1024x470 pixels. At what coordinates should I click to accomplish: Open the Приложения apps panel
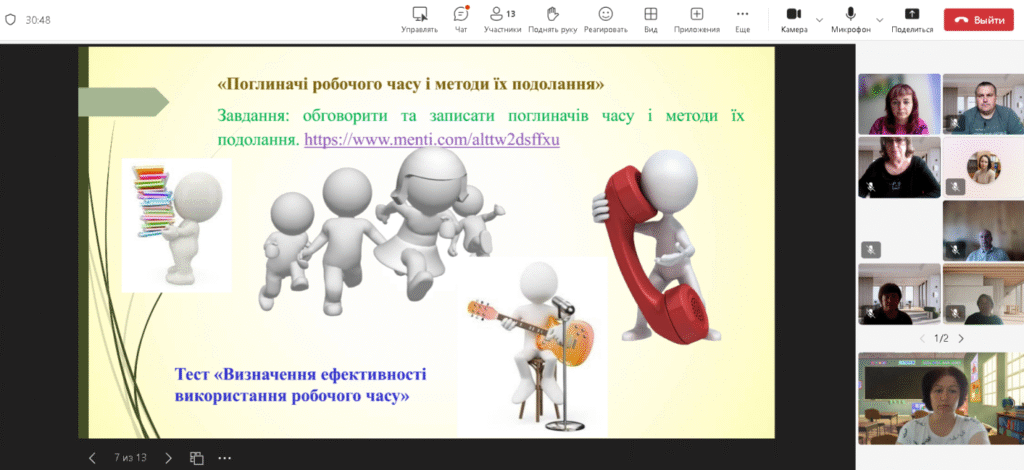pos(697,20)
